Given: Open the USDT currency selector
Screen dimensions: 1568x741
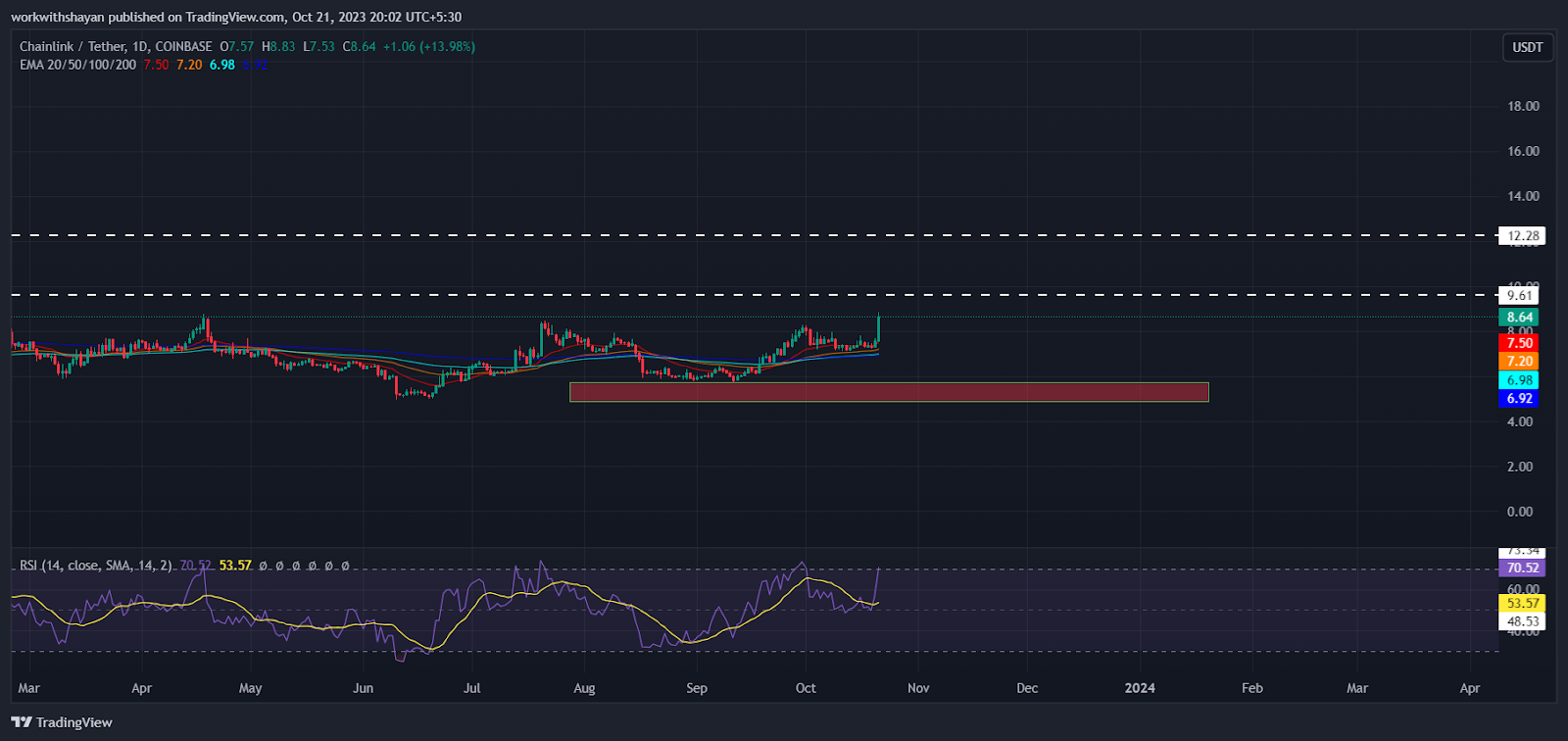Looking at the screenshot, I should [x=1527, y=47].
